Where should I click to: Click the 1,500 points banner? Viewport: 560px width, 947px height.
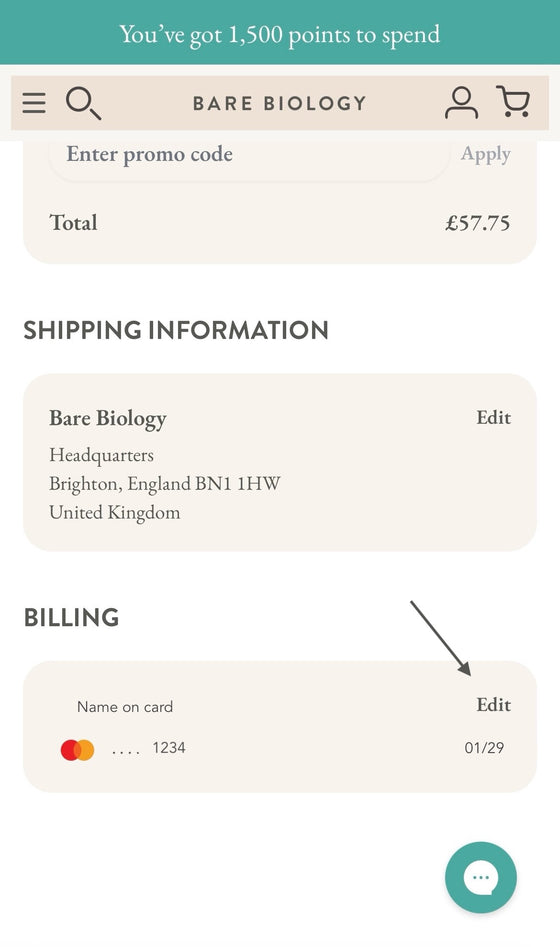(280, 33)
